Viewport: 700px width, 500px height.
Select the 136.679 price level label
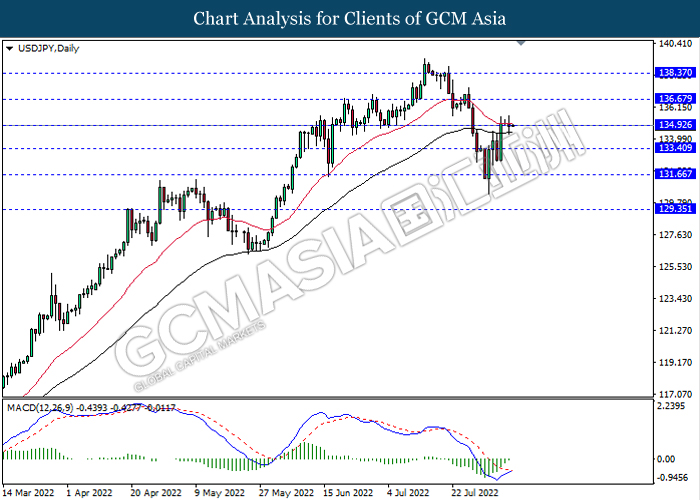coord(675,99)
